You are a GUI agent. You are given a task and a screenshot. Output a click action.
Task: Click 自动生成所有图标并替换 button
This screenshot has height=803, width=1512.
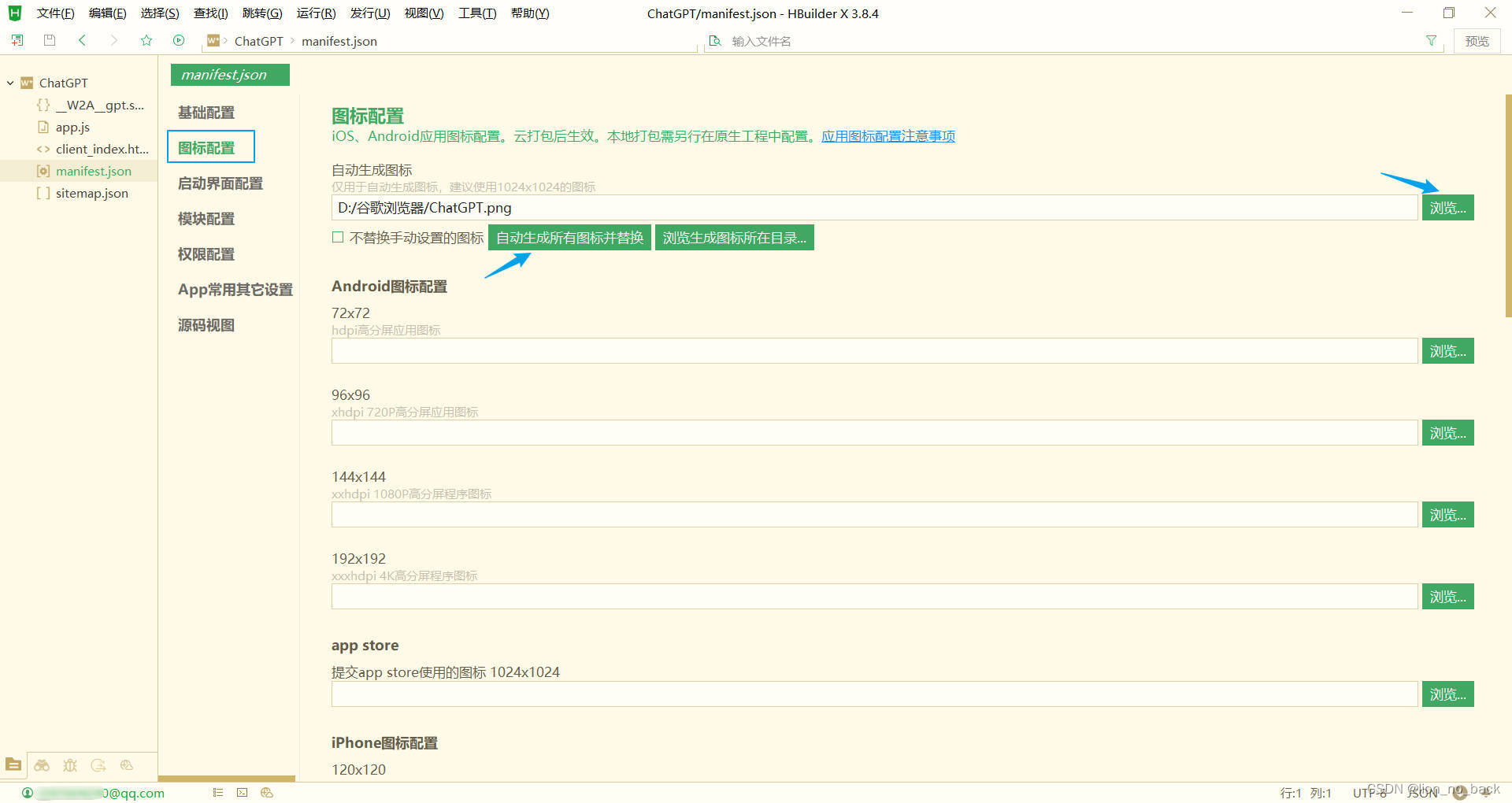[x=569, y=238]
